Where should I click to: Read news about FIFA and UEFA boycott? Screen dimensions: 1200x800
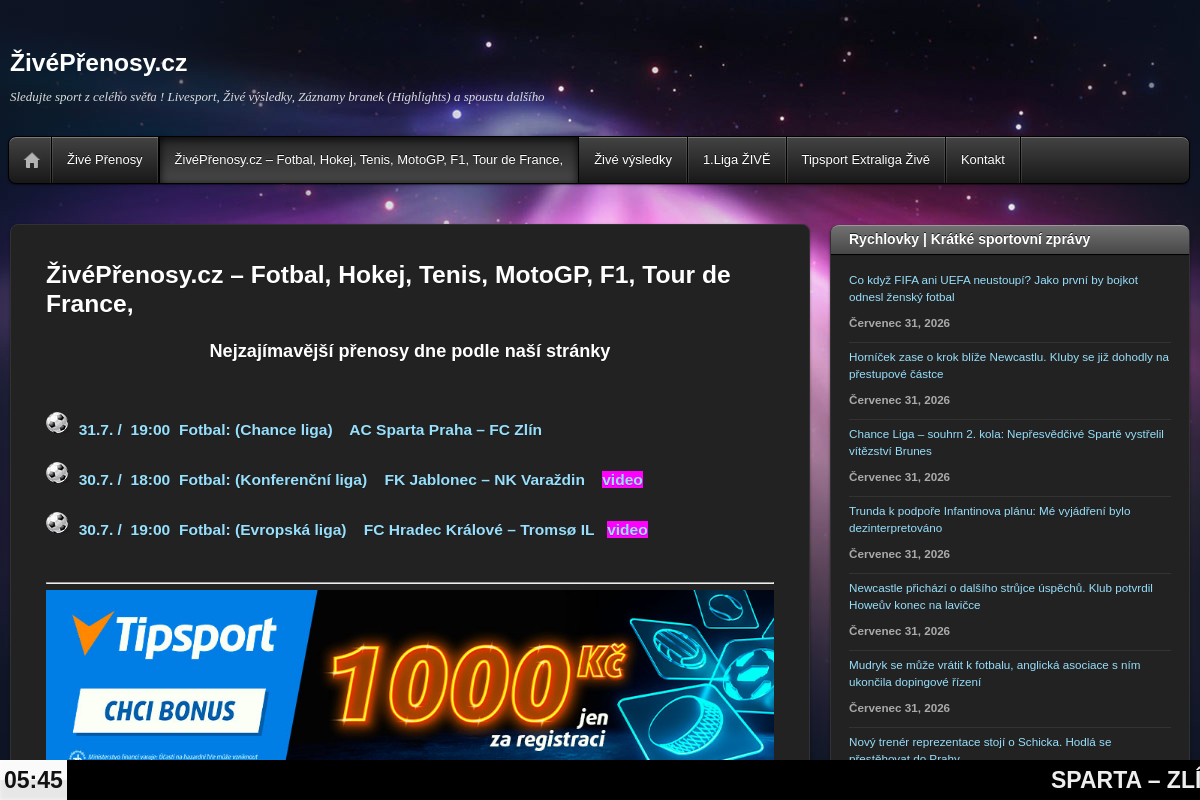pyautogui.click(x=993, y=288)
